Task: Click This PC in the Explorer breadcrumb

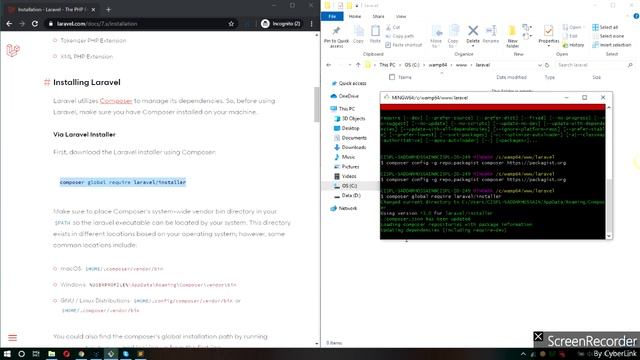Action: 387,65
